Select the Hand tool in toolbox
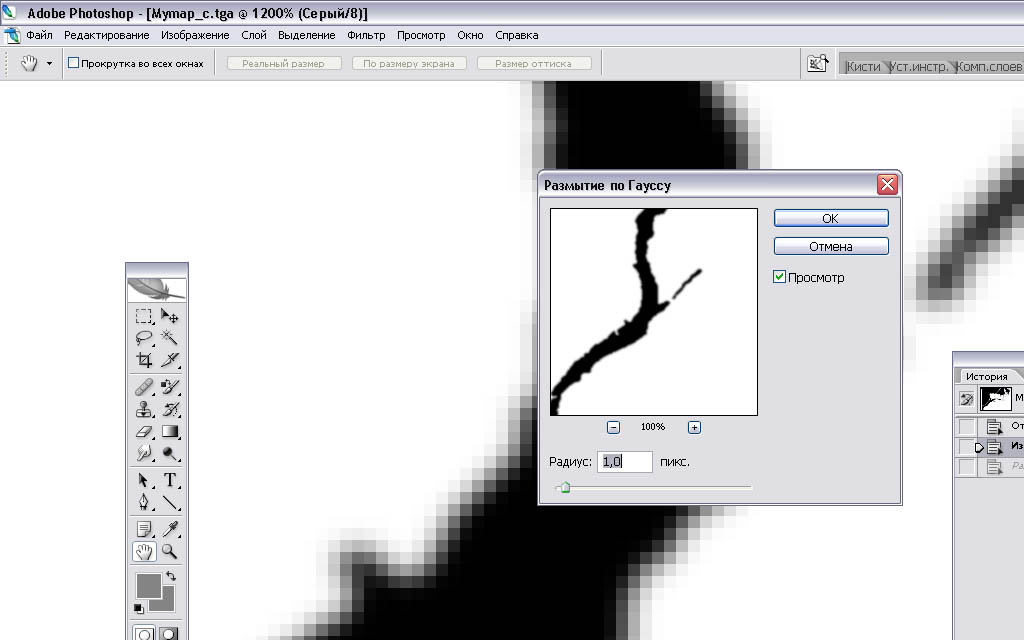Image resolution: width=1024 pixels, height=640 pixels. coord(144,552)
